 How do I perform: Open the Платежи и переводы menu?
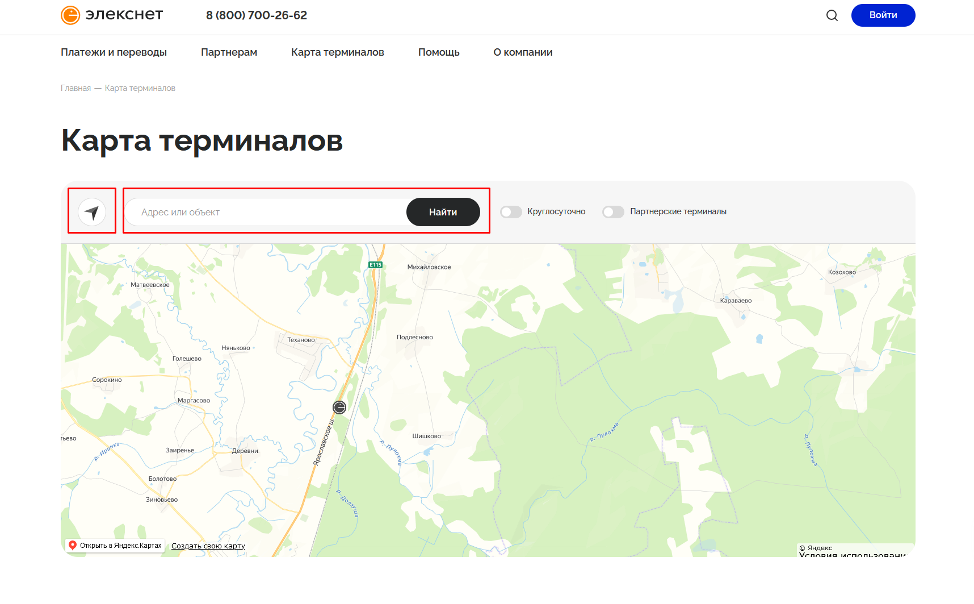tap(113, 52)
